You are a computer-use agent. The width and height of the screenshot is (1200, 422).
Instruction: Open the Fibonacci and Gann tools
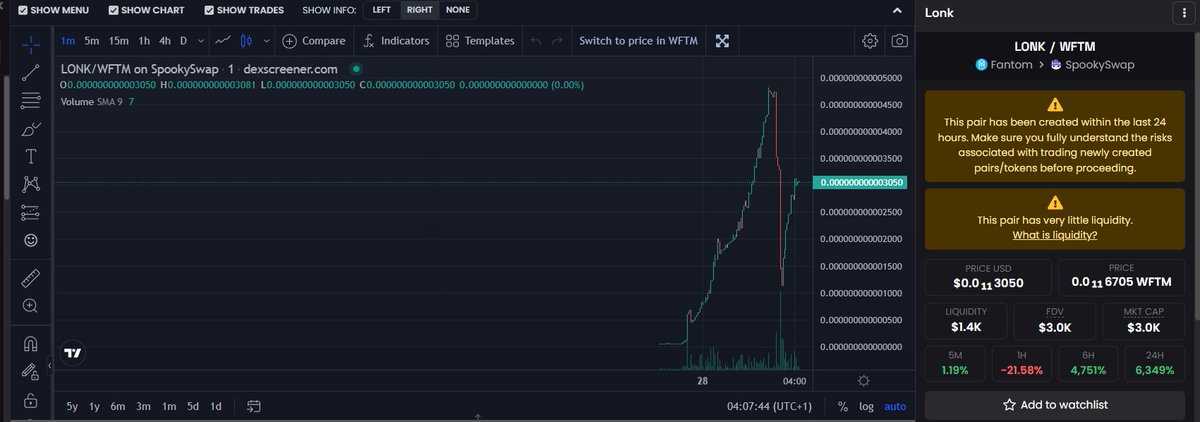click(31, 100)
